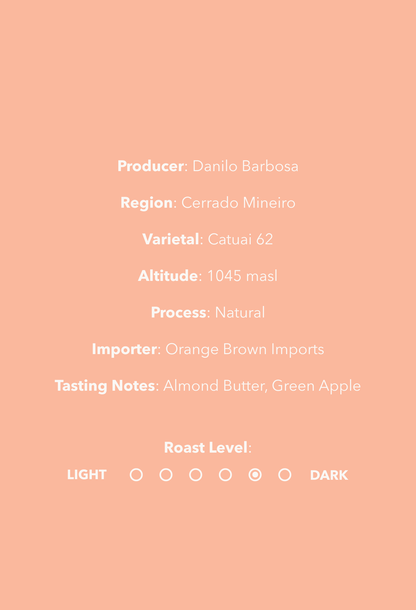
Task: Click the Catuai 62 varietal text
Action: (x=240, y=239)
